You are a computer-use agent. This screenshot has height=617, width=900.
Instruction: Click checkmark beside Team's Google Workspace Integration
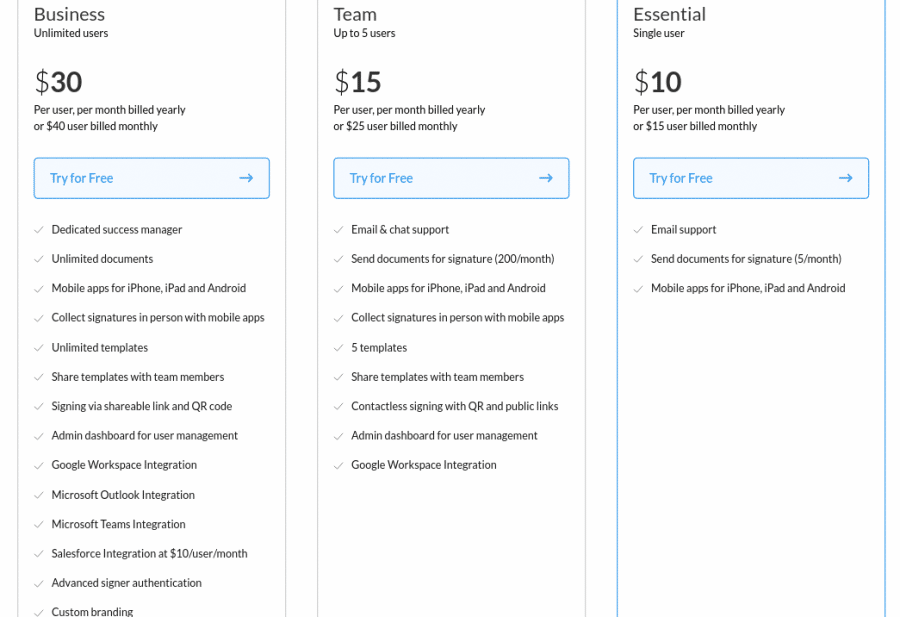338,465
